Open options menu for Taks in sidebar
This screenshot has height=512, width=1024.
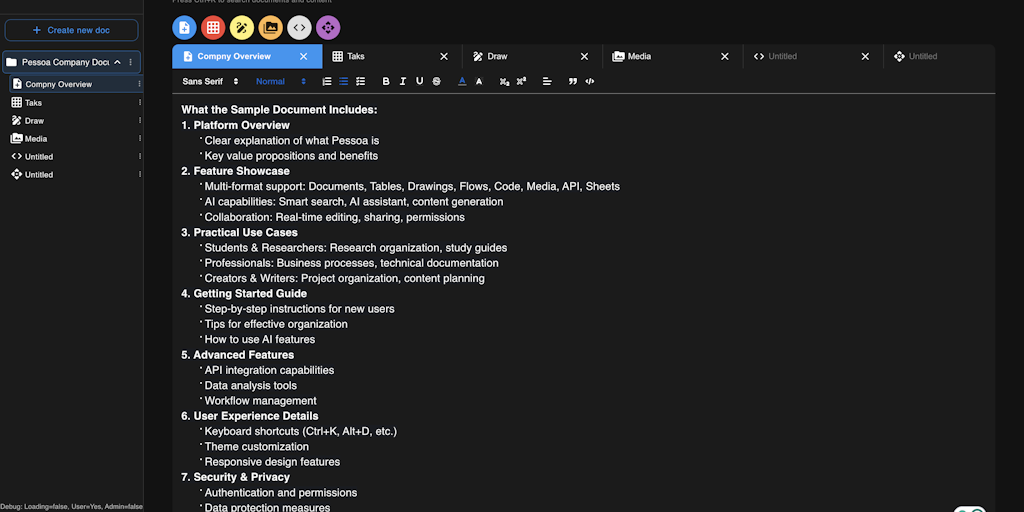[139, 103]
